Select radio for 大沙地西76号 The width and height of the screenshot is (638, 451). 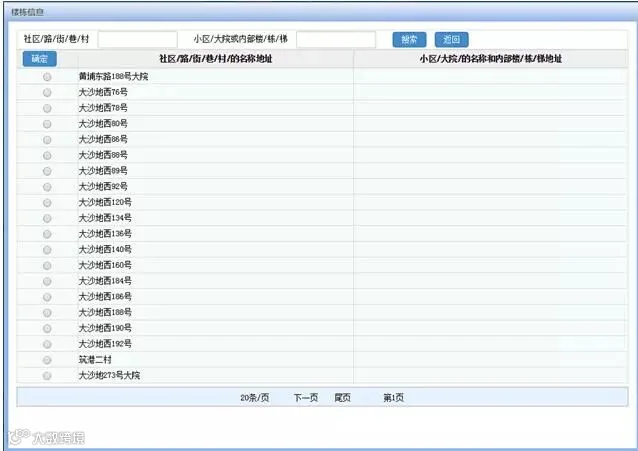click(47, 92)
